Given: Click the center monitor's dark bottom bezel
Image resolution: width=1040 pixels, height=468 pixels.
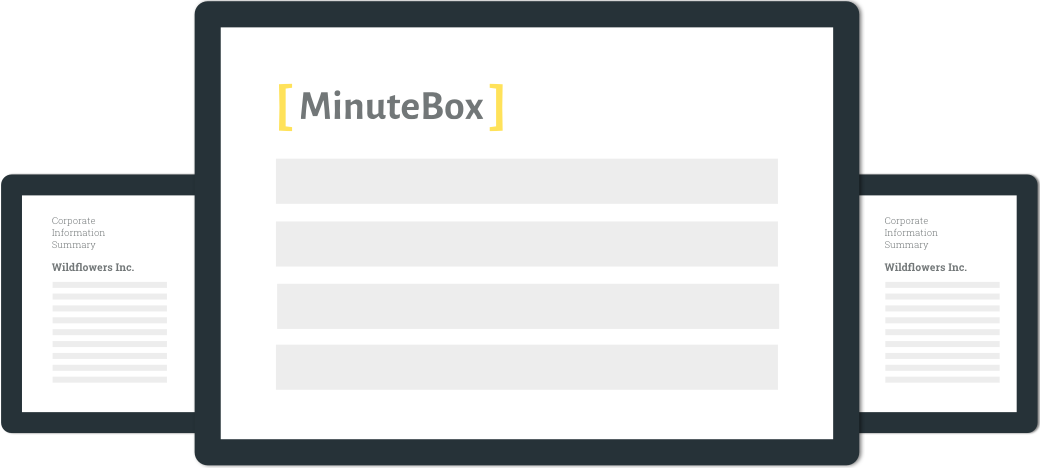Looking at the screenshot, I should pyautogui.click(x=527, y=452).
